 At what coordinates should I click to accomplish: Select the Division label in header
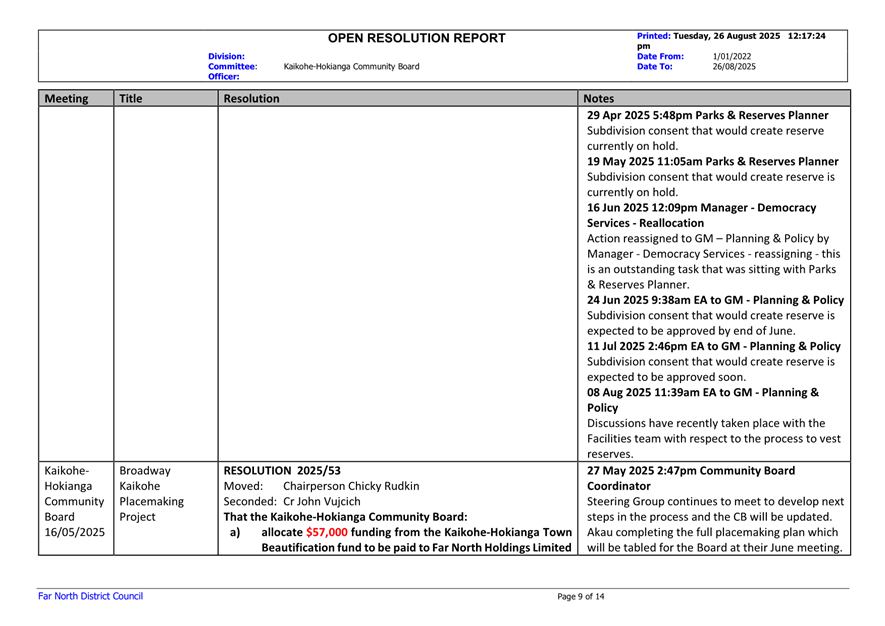226,56
